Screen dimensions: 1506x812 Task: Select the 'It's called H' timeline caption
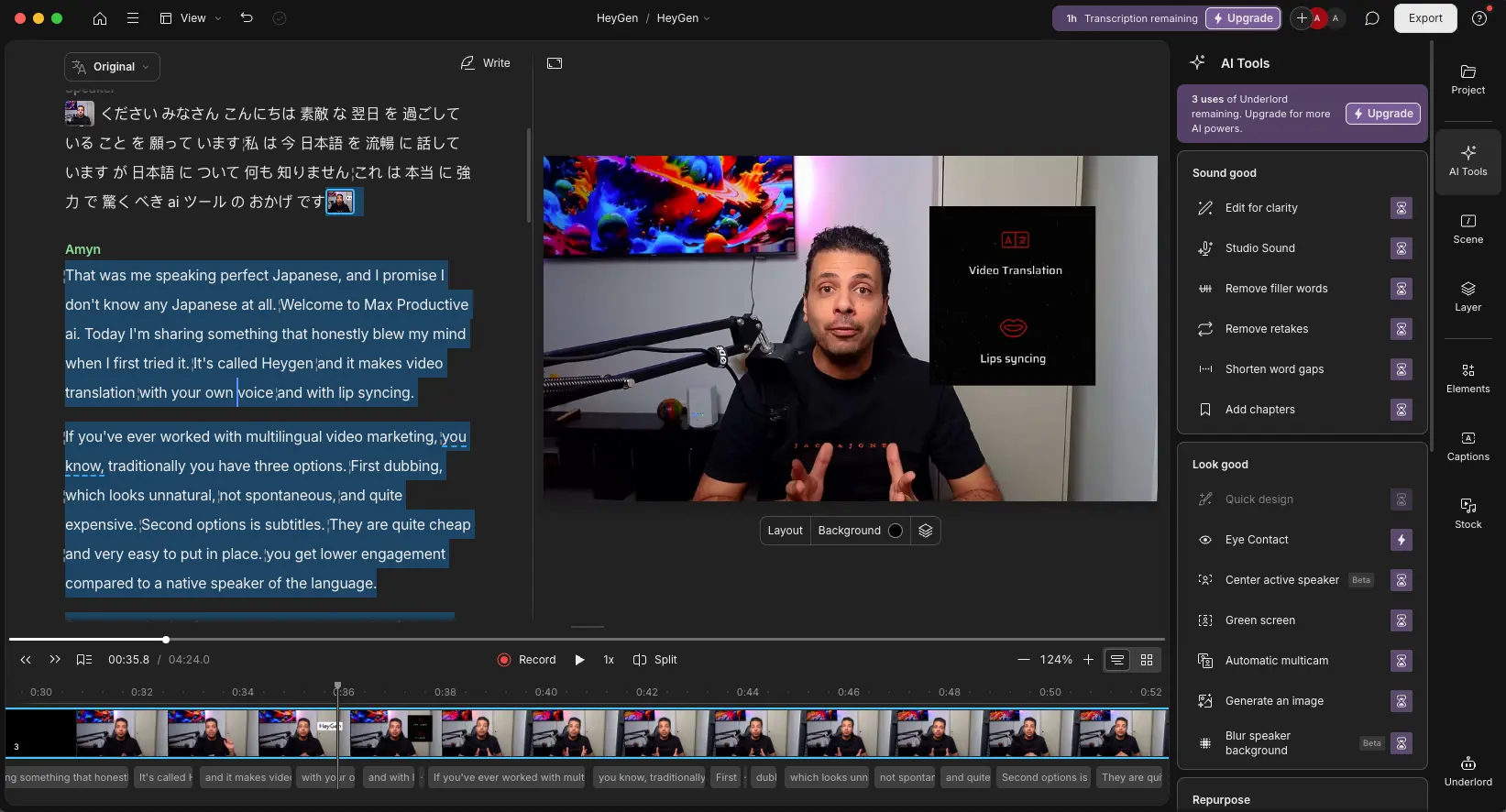click(165, 777)
